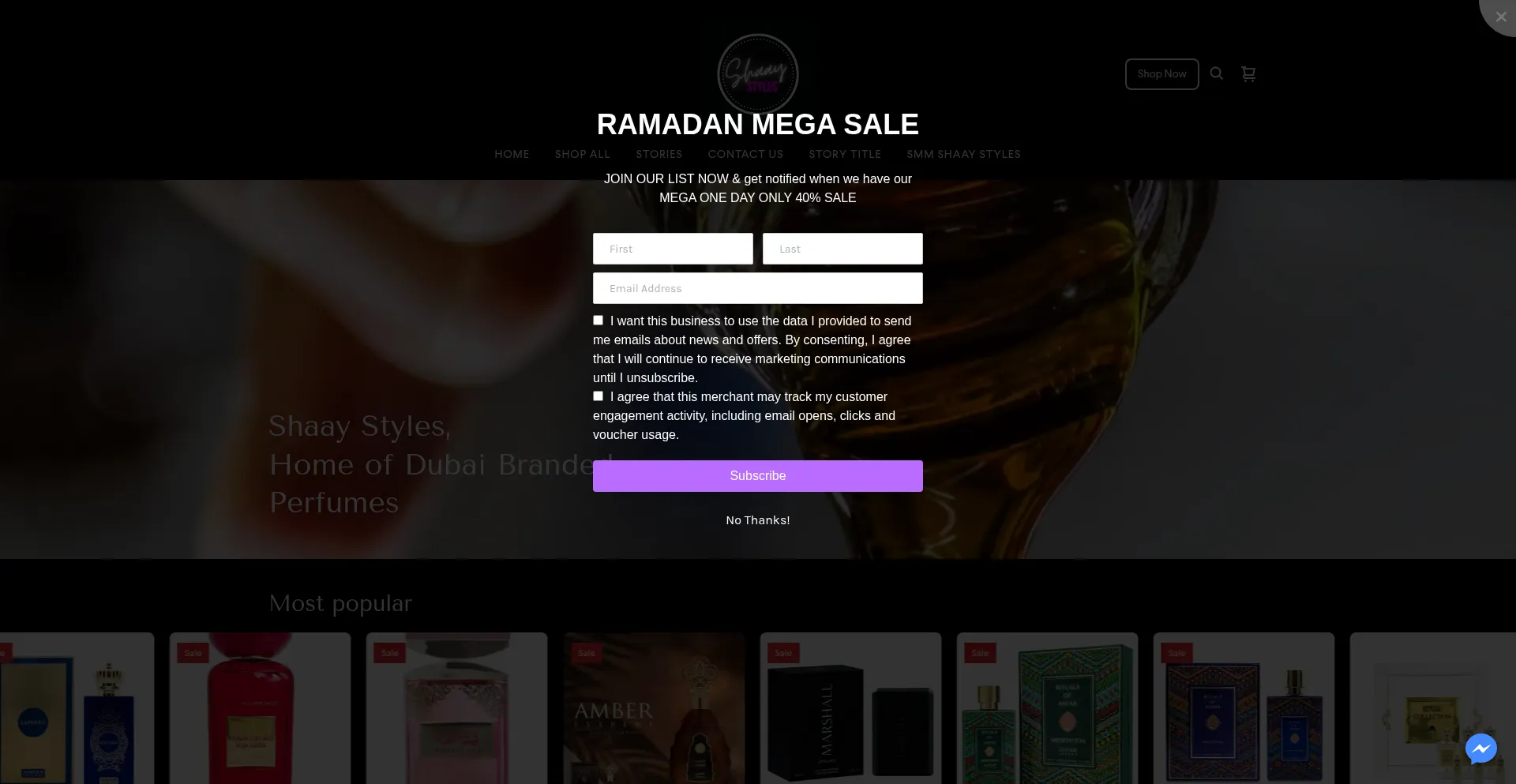Open the Messenger chat bubble icon
This screenshot has width=1516, height=784.
click(x=1481, y=748)
